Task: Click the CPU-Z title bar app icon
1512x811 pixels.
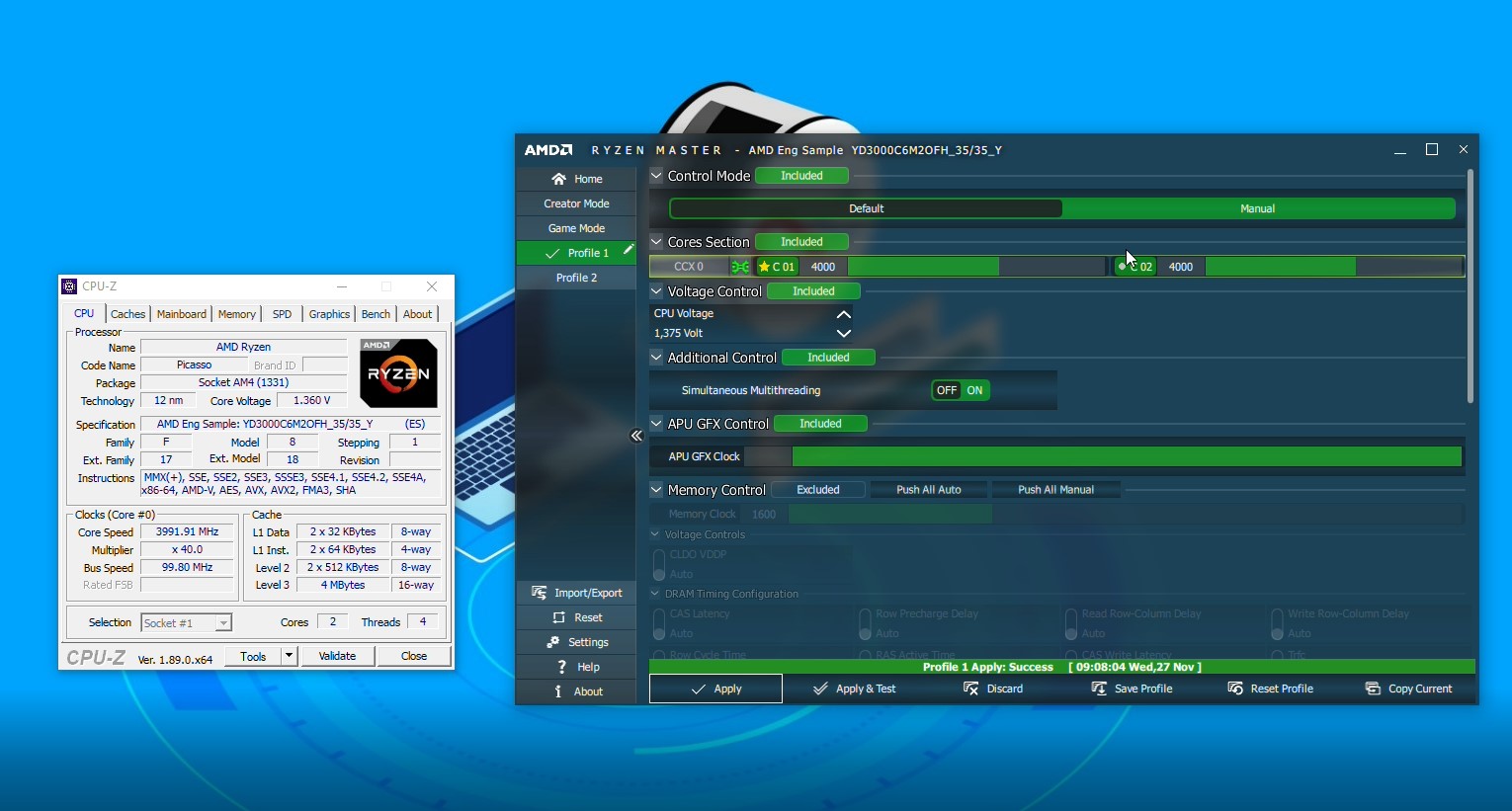Action: point(69,286)
